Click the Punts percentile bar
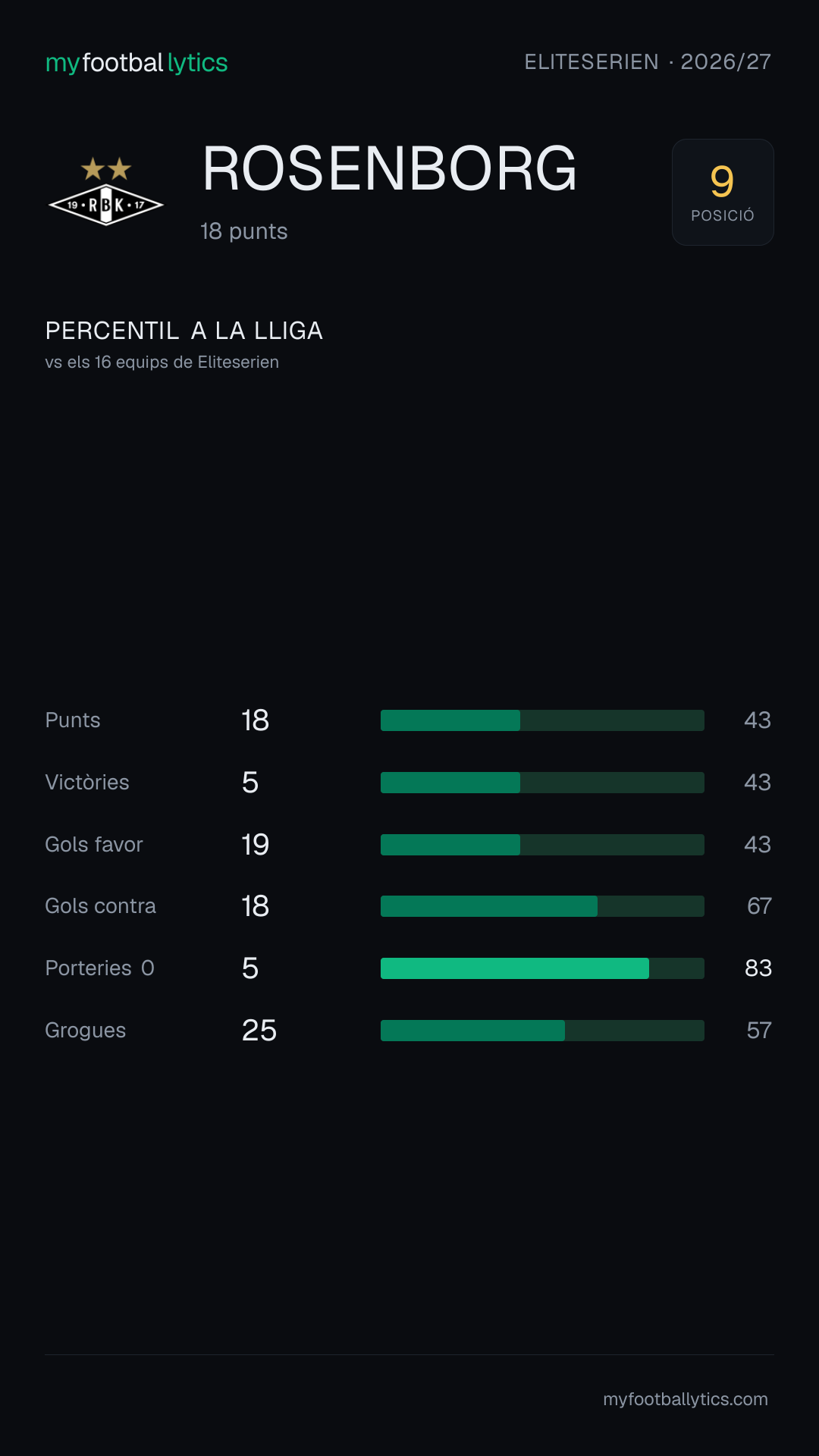Image resolution: width=819 pixels, height=1456 pixels. [542, 720]
